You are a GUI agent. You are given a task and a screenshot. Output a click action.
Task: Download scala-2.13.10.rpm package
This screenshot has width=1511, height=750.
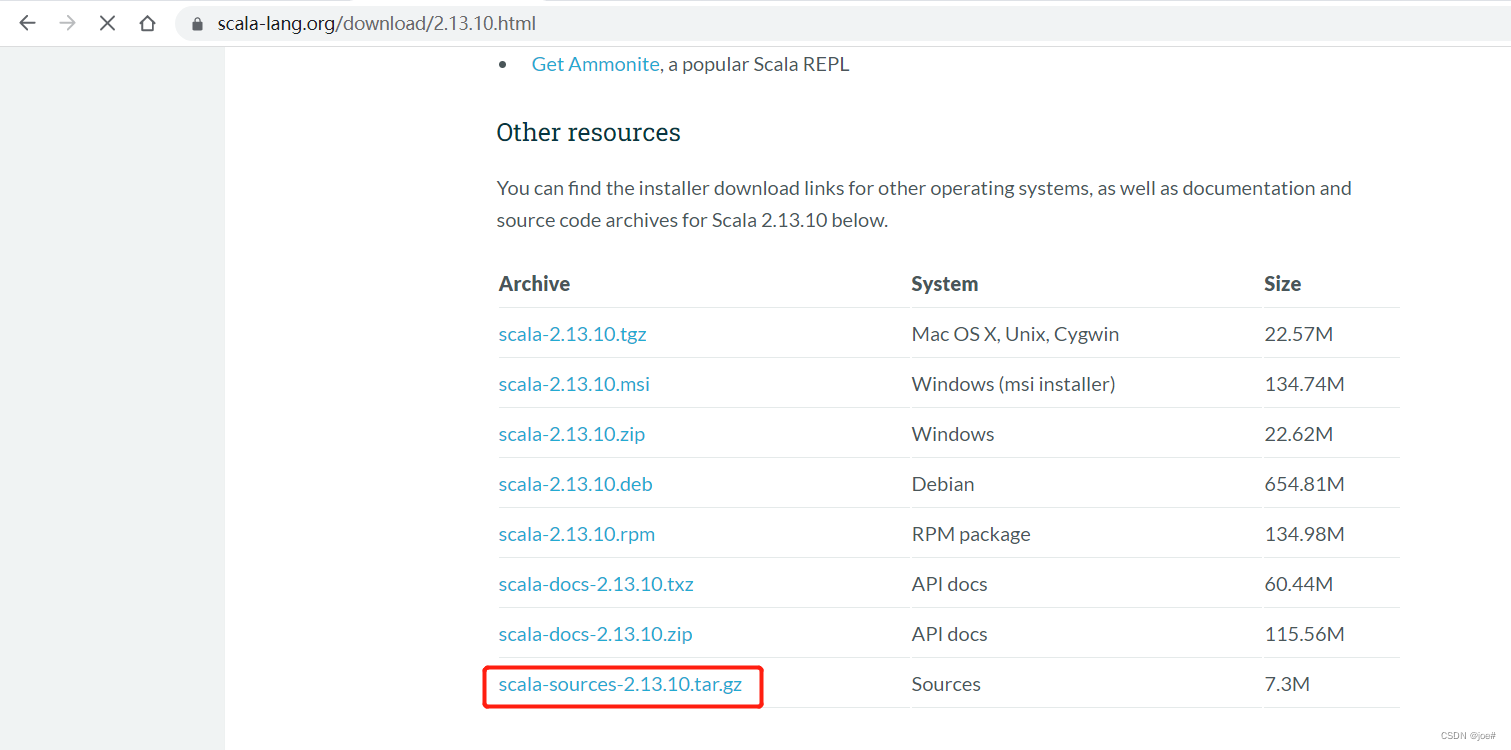577,534
